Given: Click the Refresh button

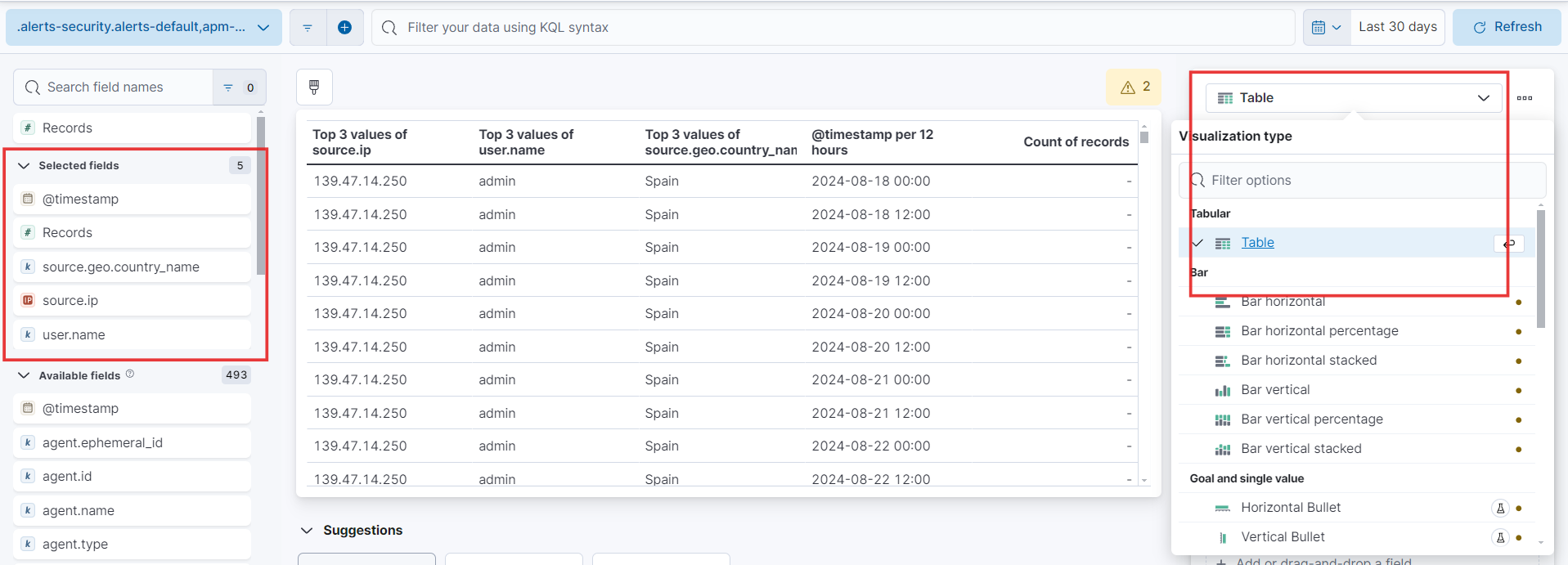Looking at the screenshot, I should (1507, 27).
